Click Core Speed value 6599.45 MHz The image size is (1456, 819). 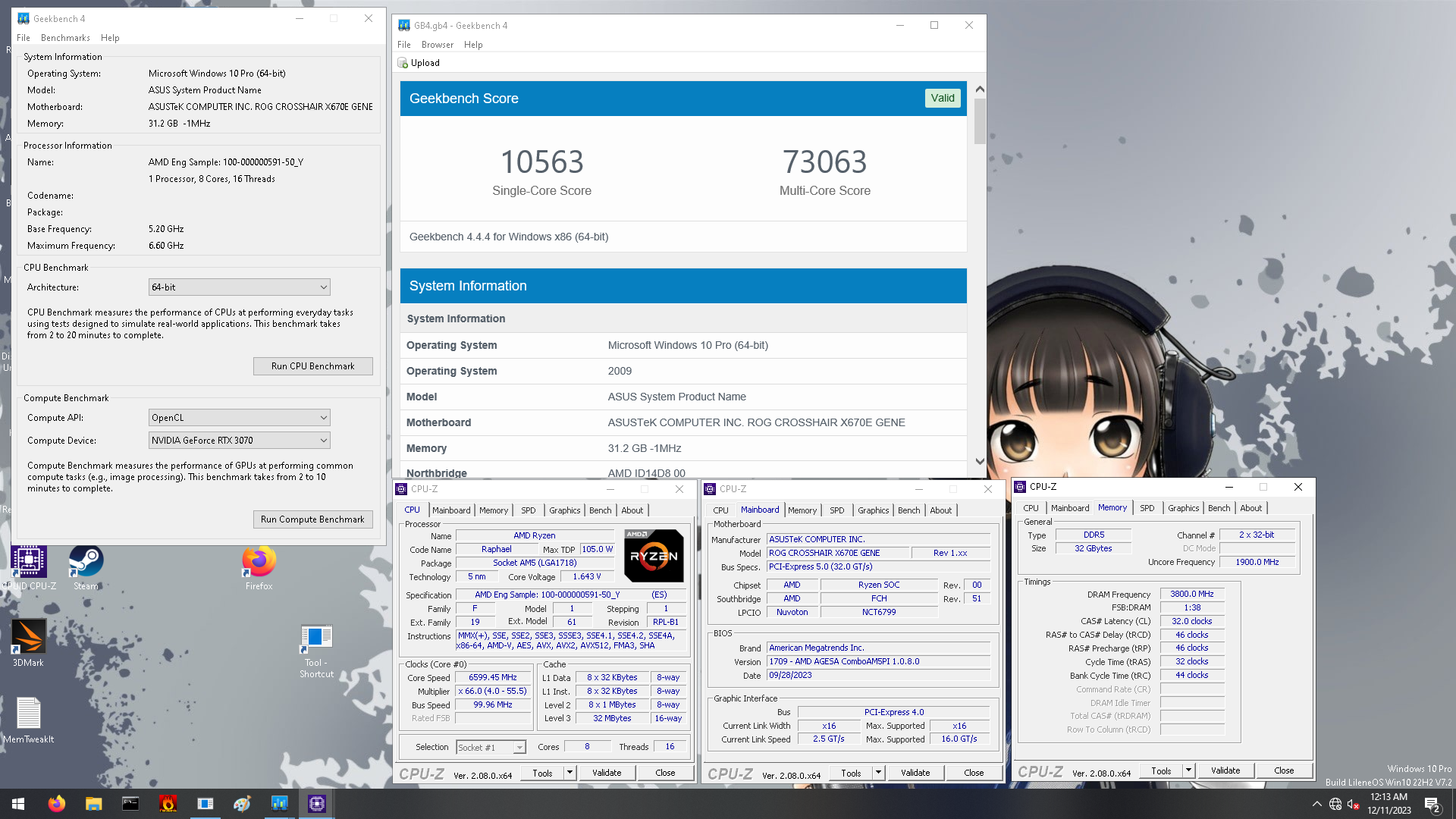coord(493,678)
